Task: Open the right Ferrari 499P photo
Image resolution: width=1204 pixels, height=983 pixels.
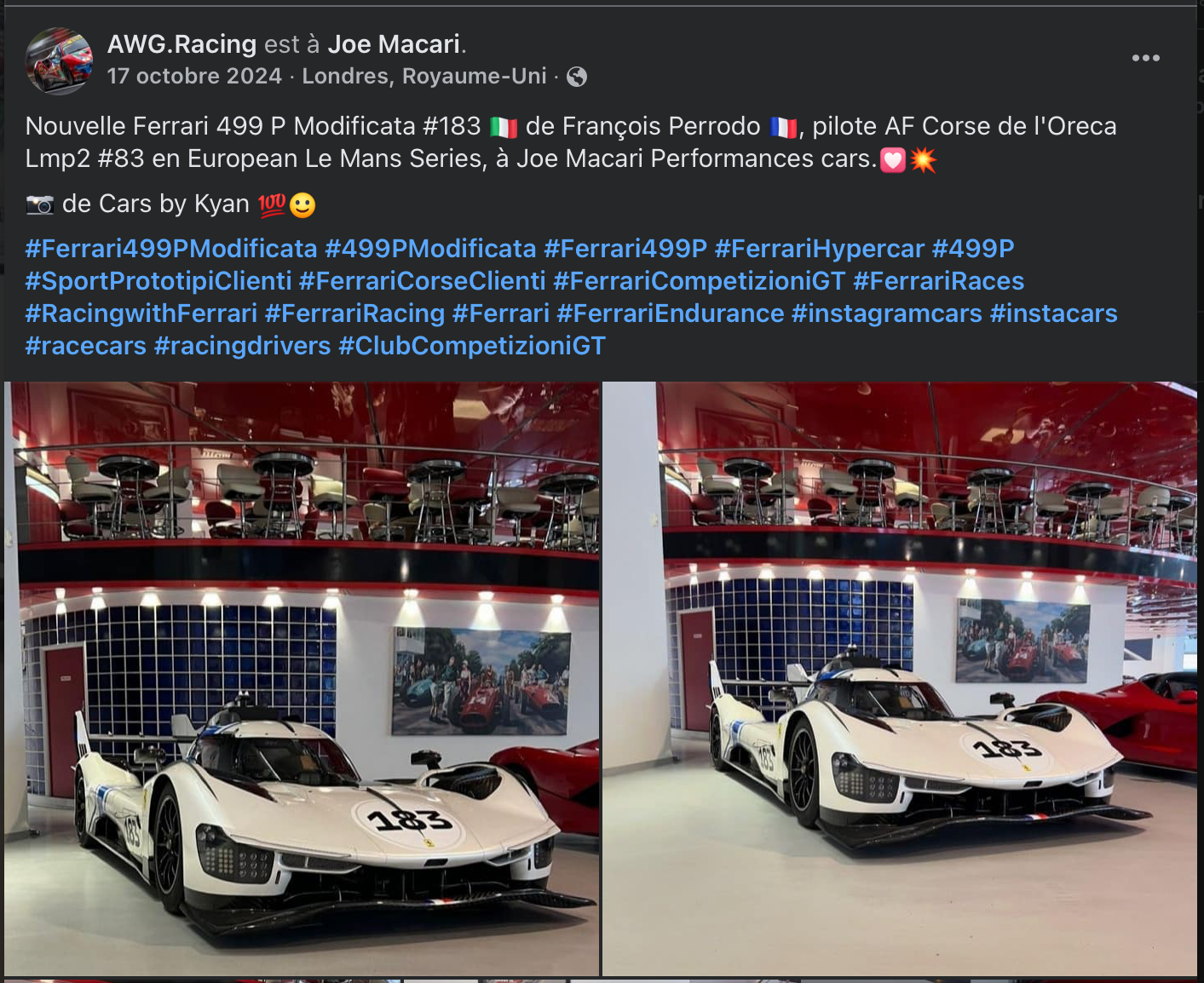Action: pyautogui.click(x=900, y=678)
